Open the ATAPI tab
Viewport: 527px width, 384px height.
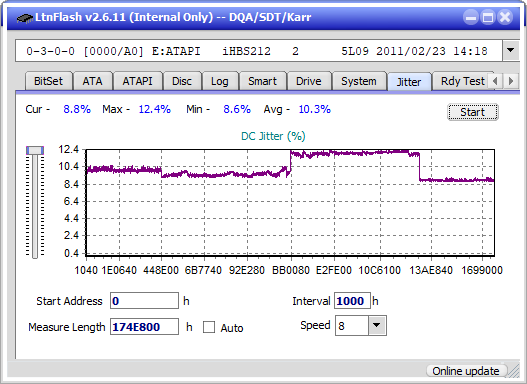pos(137,81)
